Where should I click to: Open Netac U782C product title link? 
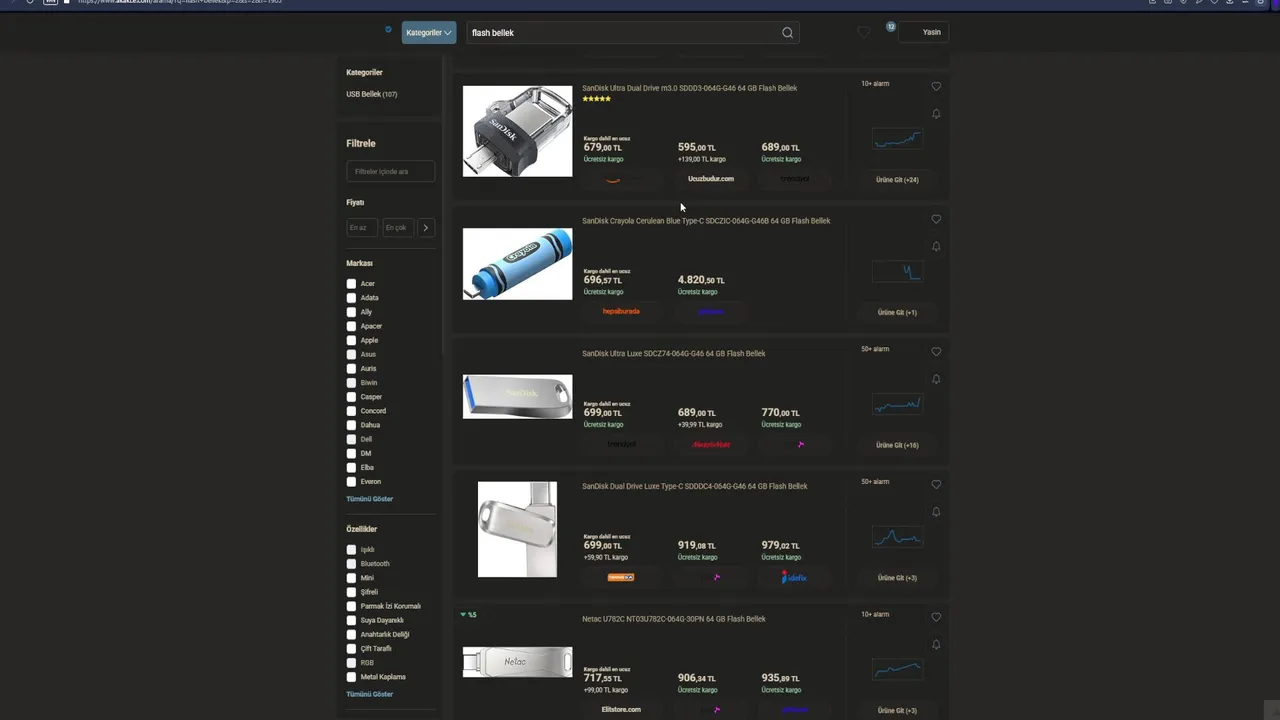click(674, 619)
